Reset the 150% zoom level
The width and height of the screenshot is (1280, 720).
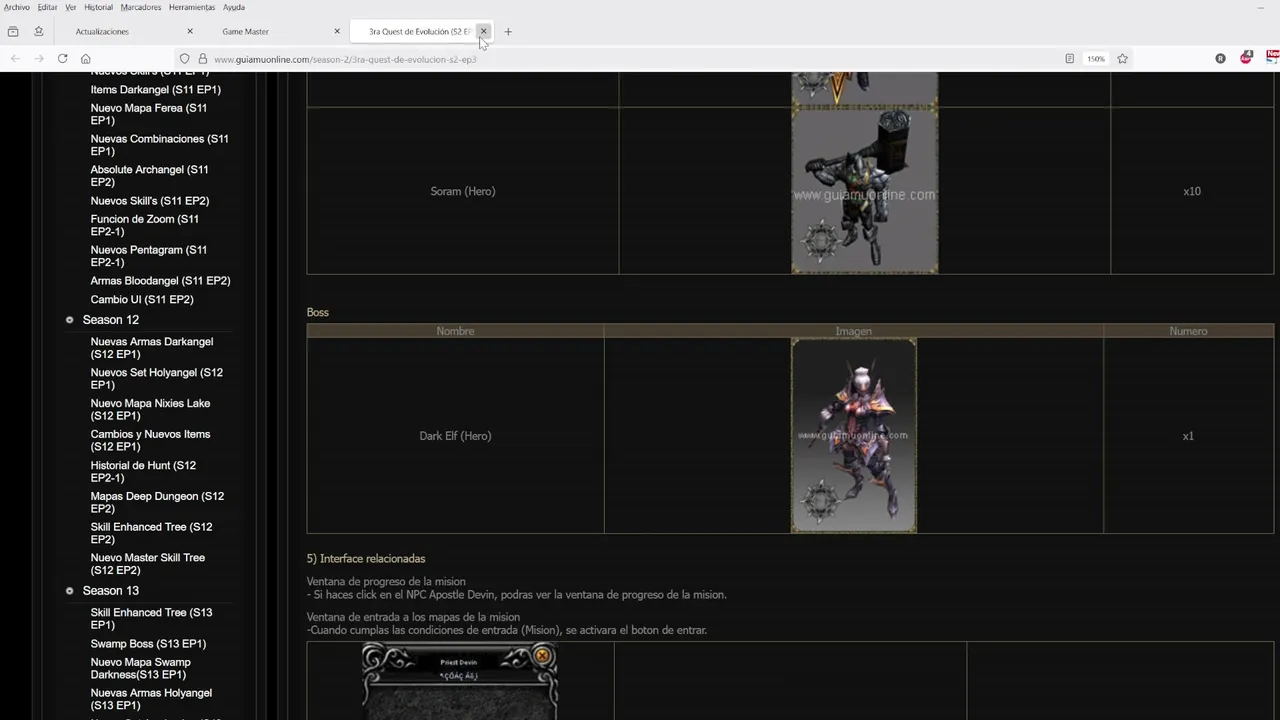1096,59
